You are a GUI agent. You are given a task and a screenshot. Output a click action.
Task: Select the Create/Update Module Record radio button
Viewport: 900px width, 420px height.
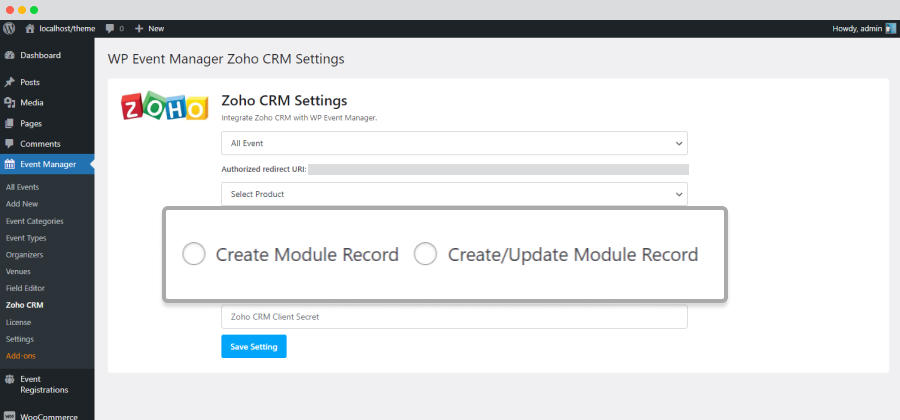425,254
